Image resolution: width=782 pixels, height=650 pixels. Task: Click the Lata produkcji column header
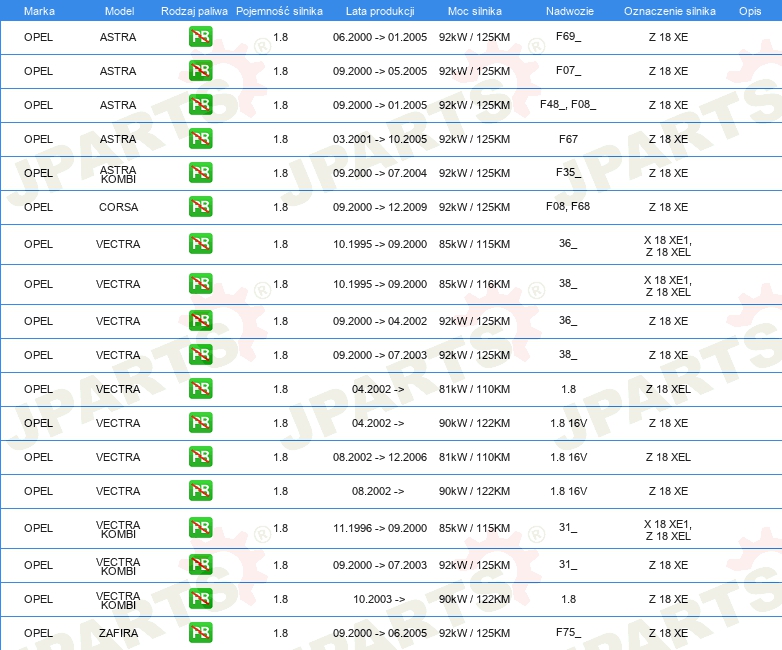tap(380, 11)
